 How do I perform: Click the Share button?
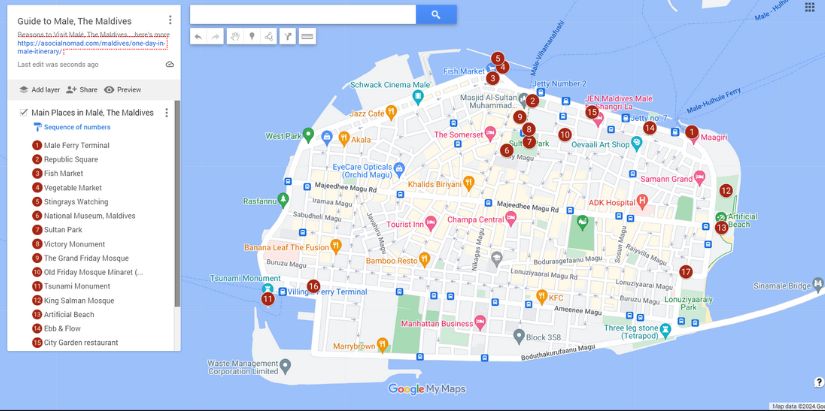(84, 89)
